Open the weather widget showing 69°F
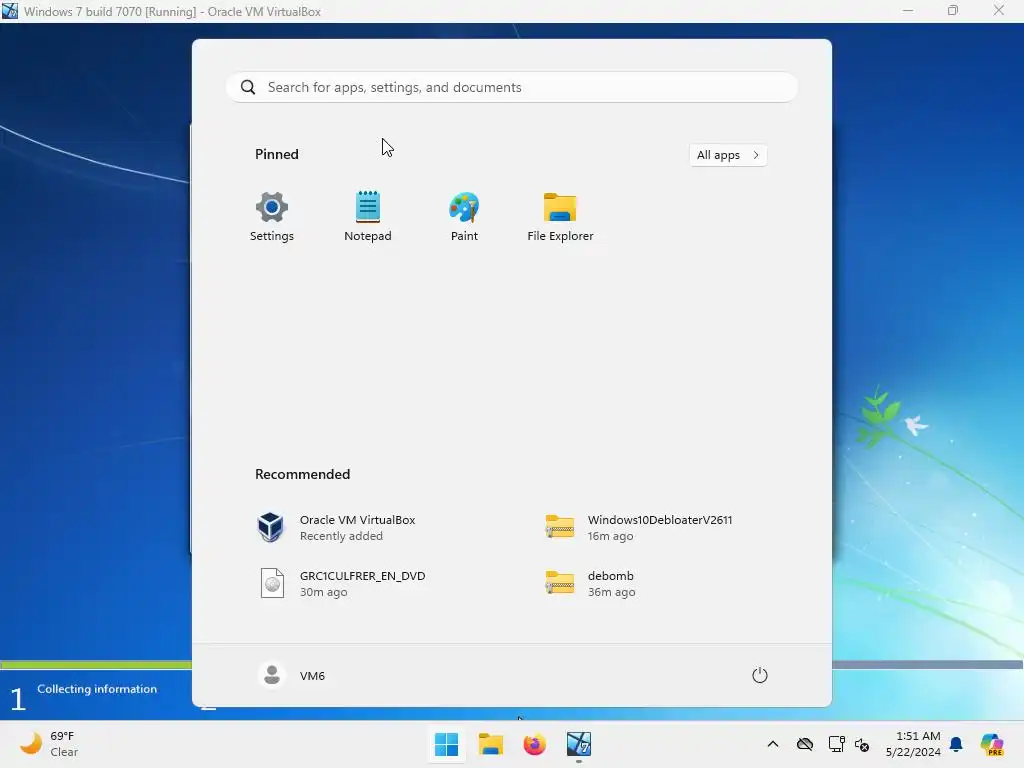Screen dimensions: 1024x768 click(x=50, y=744)
